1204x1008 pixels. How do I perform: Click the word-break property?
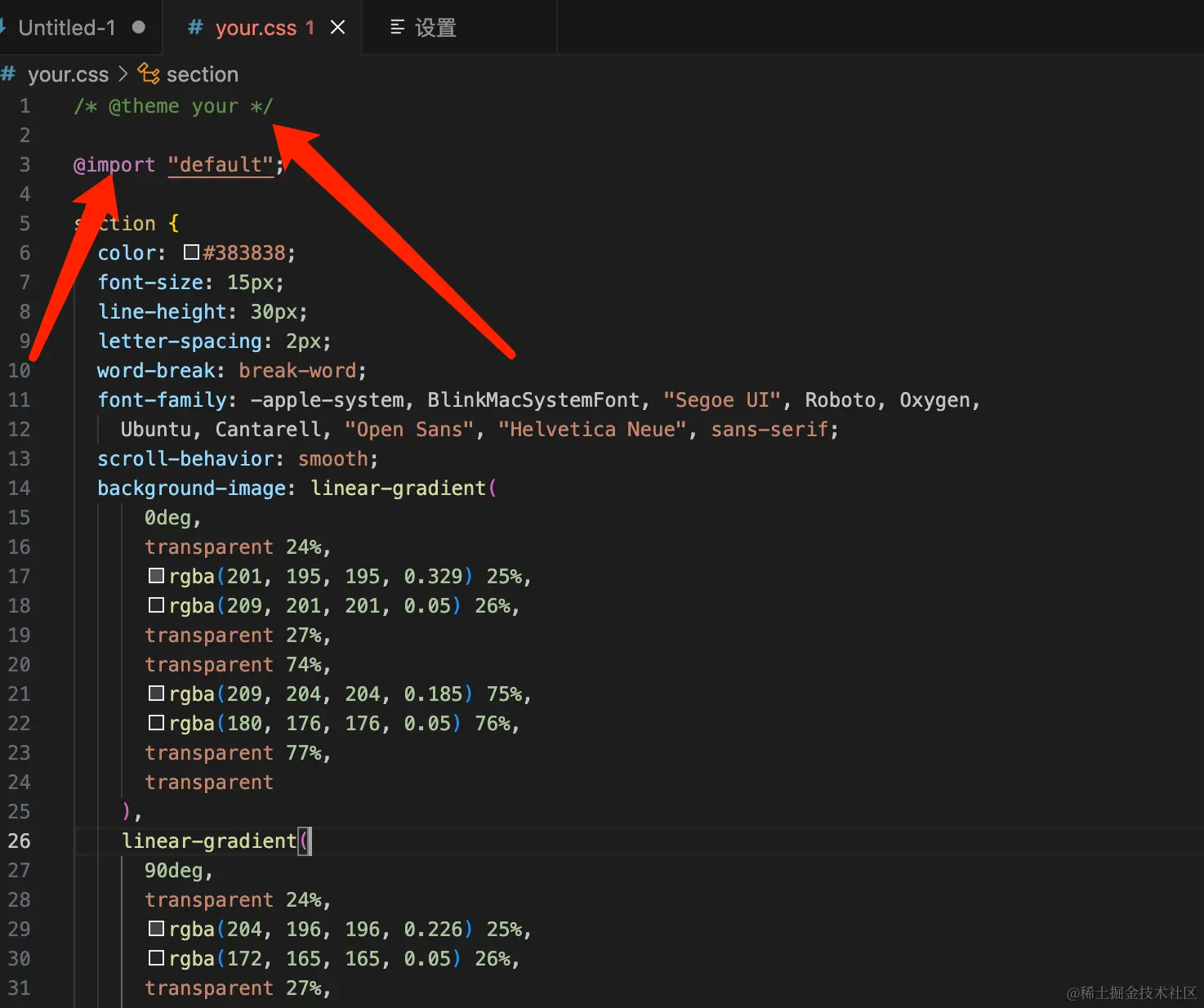[x=156, y=371]
